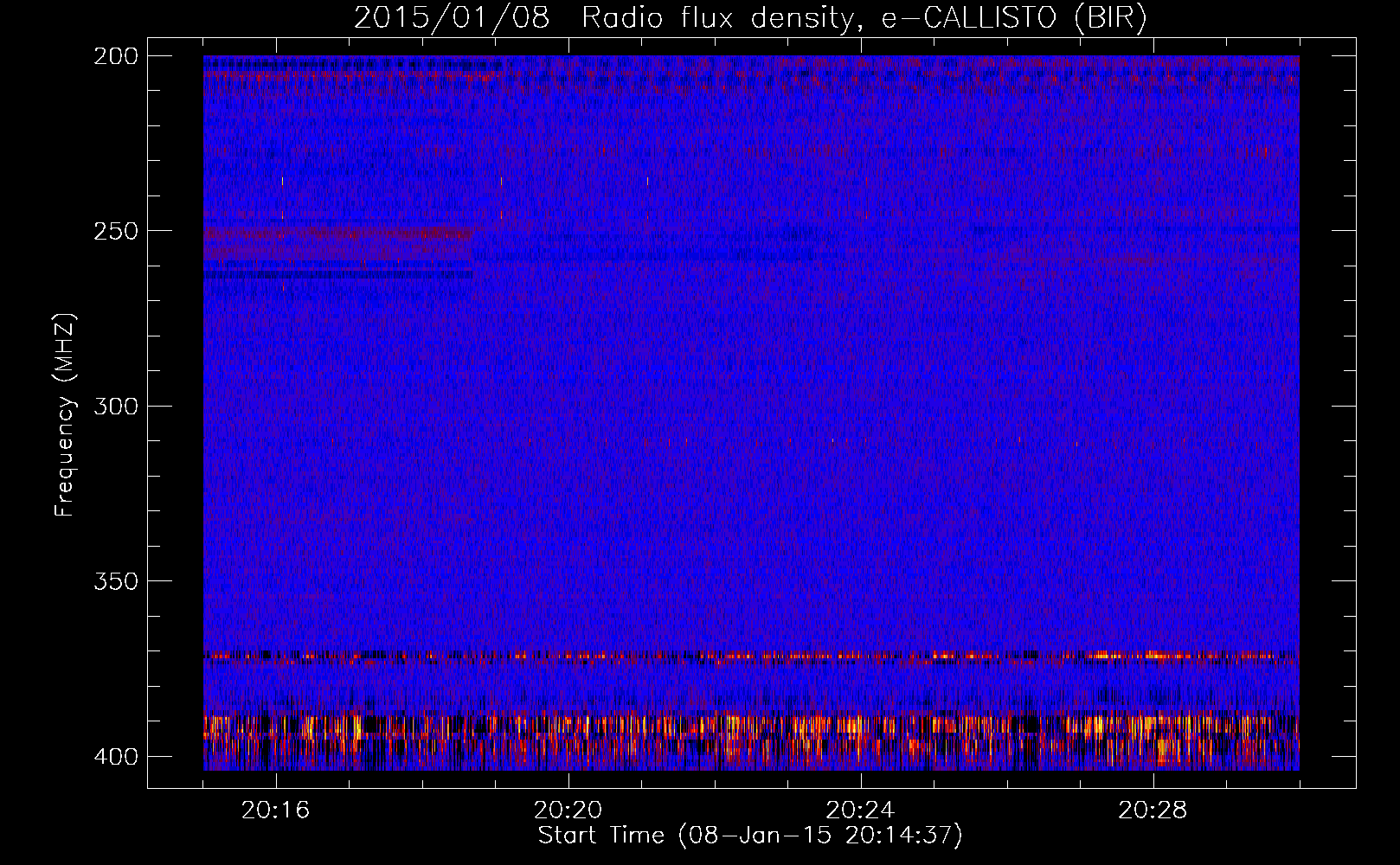Viewport: 1400px width, 865px height.
Task: Click the 2015/01/08 date in title
Action: click(x=452, y=17)
